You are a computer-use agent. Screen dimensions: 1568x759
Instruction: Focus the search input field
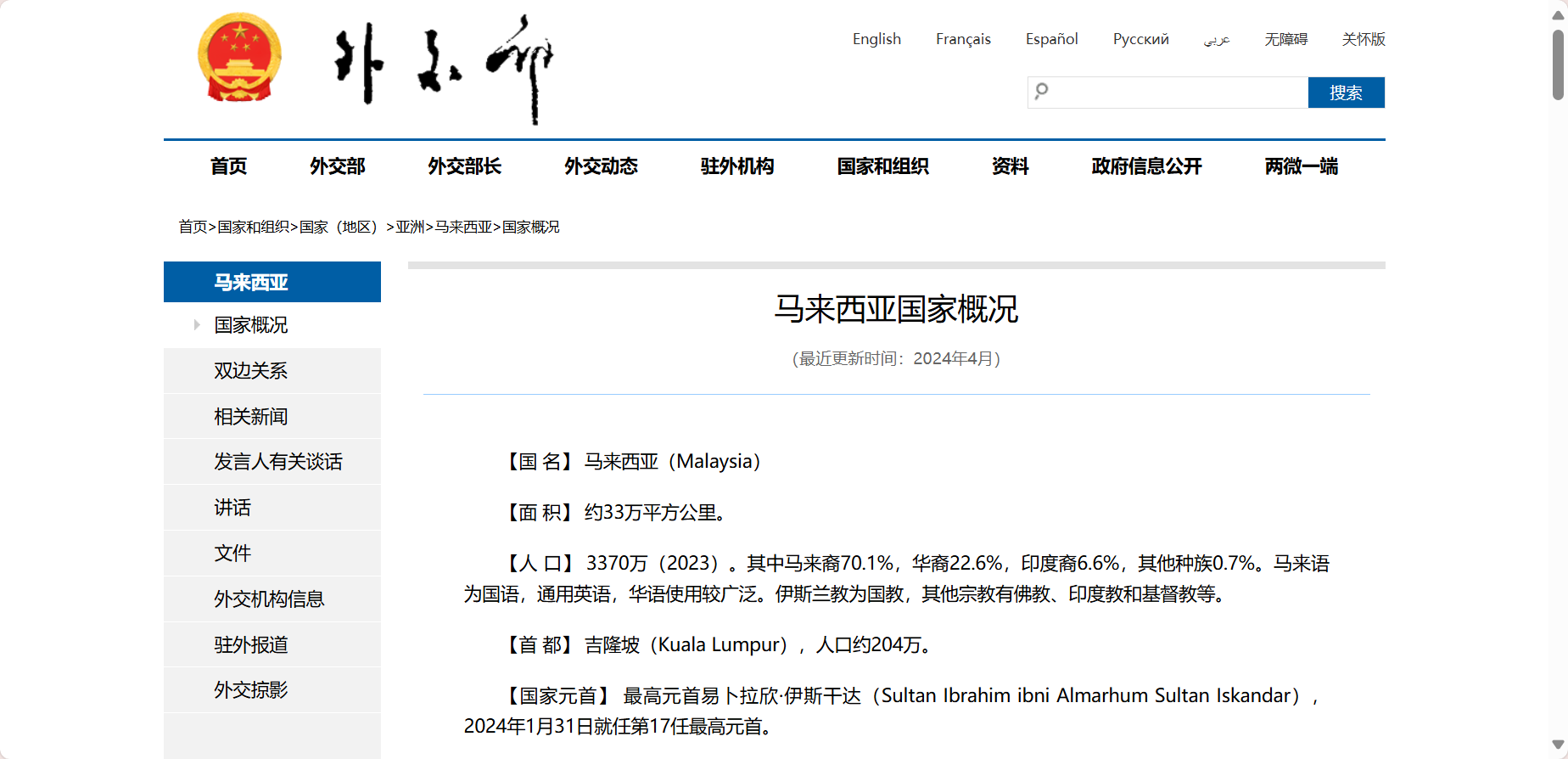(1168, 93)
